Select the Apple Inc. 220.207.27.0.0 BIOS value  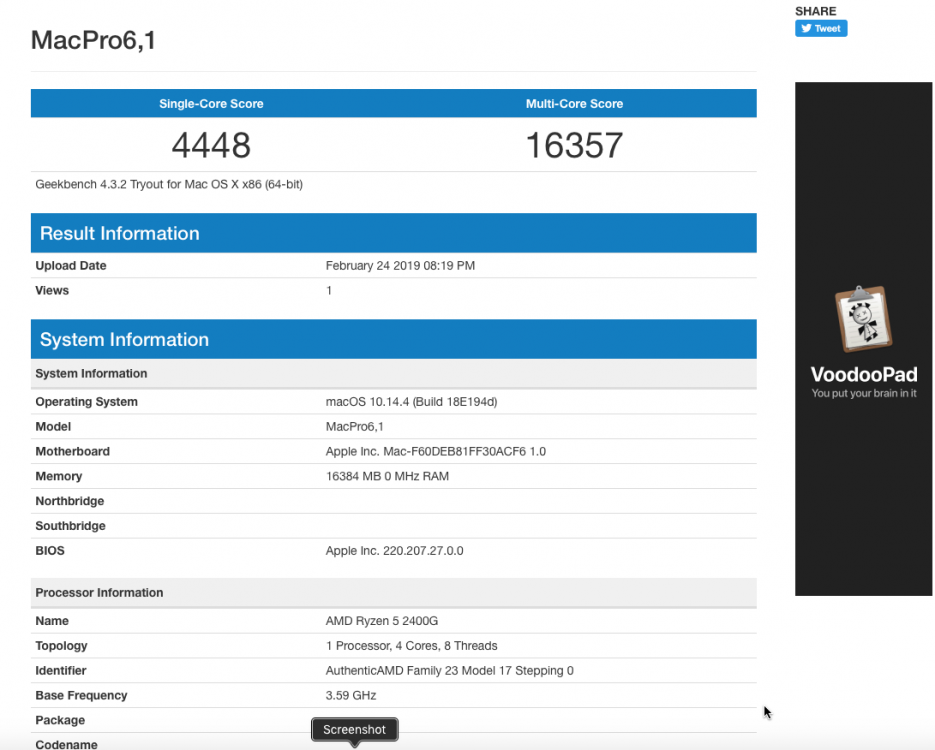pyautogui.click(x=395, y=550)
